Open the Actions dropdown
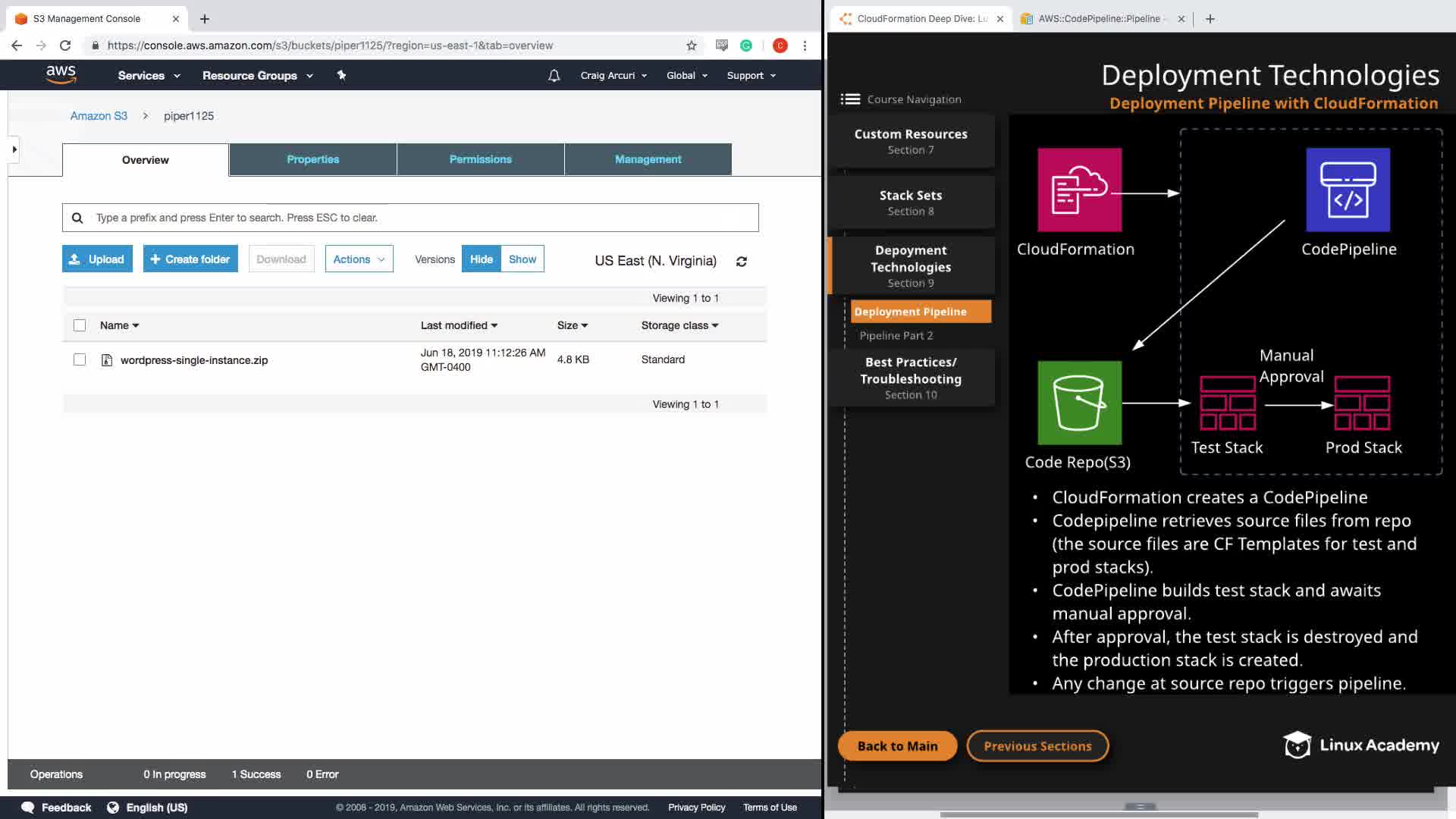Image resolution: width=1456 pixels, height=819 pixels. pos(359,259)
